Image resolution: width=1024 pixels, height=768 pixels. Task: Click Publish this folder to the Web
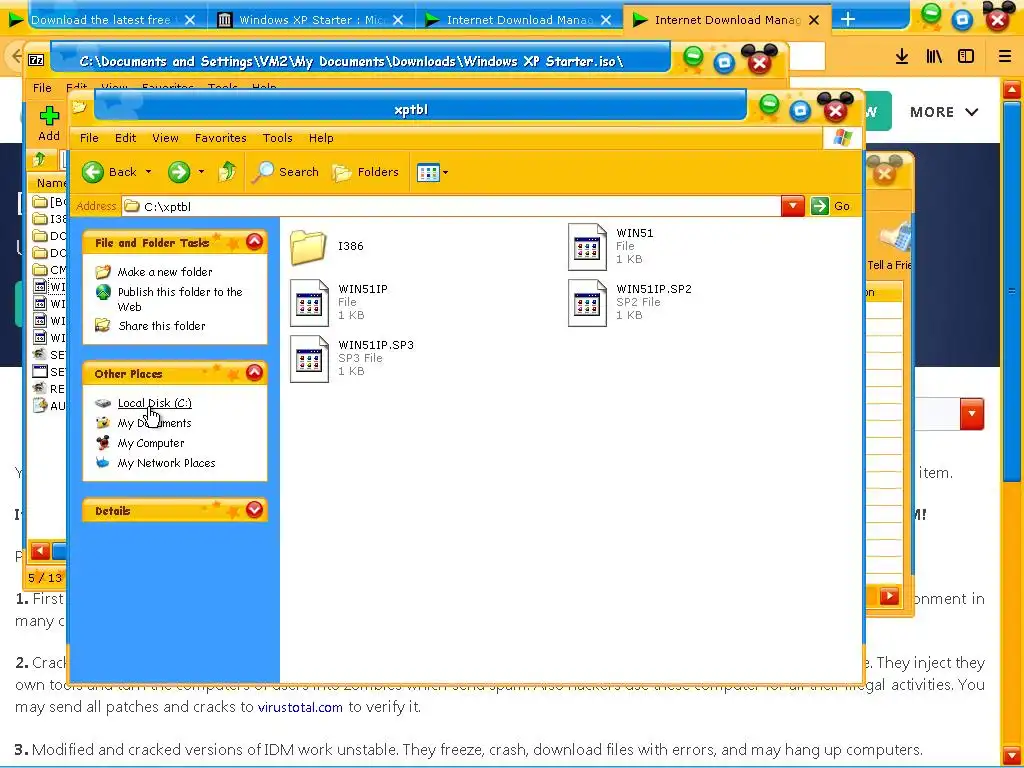coord(180,299)
